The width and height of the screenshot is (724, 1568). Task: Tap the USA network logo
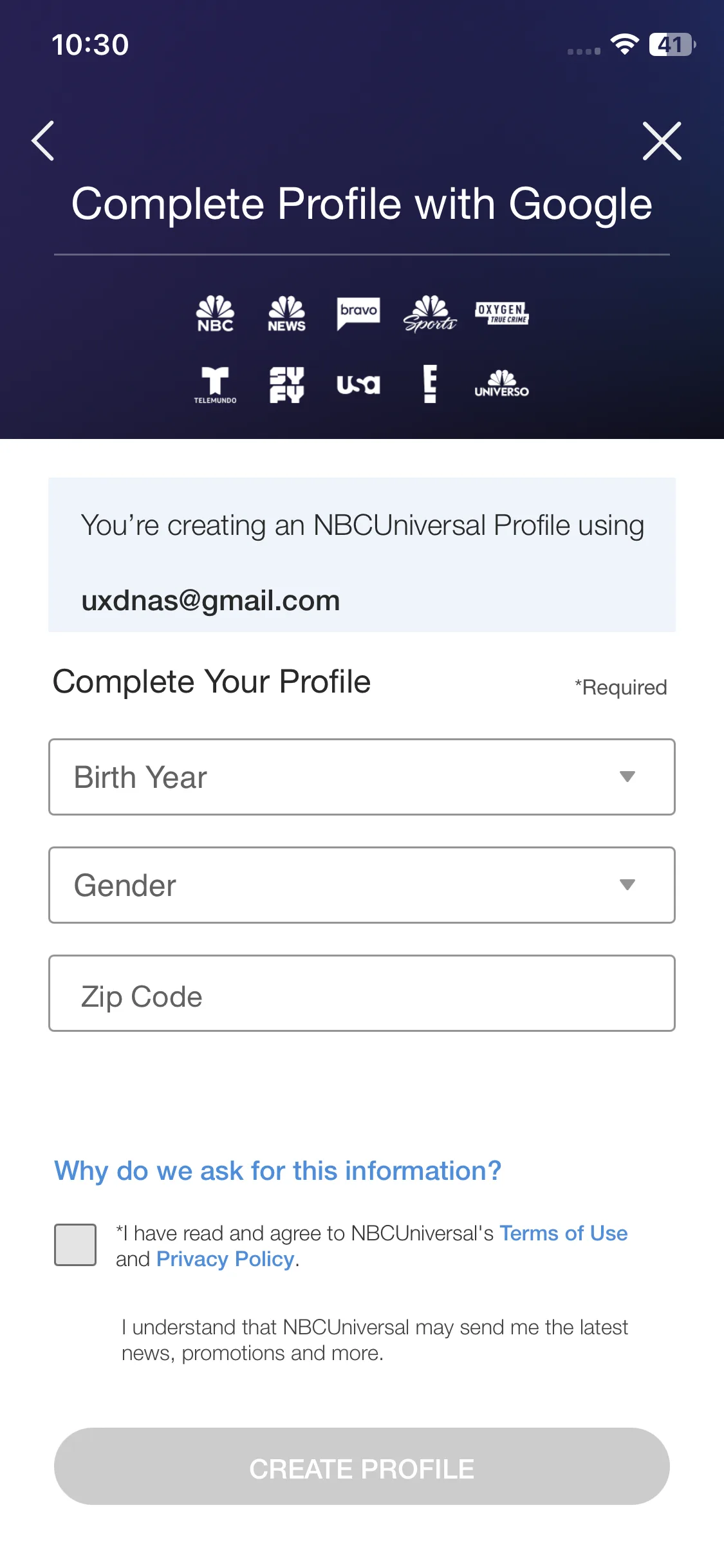point(358,385)
